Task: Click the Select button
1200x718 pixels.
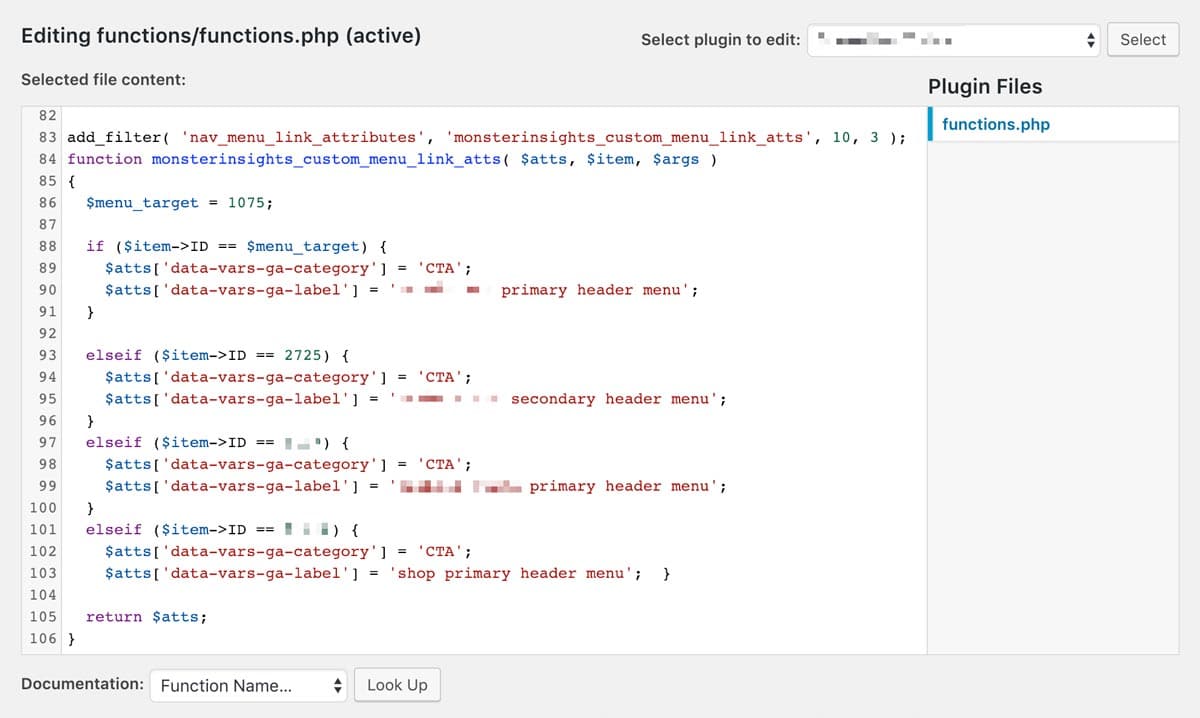Action: (1142, 40)
